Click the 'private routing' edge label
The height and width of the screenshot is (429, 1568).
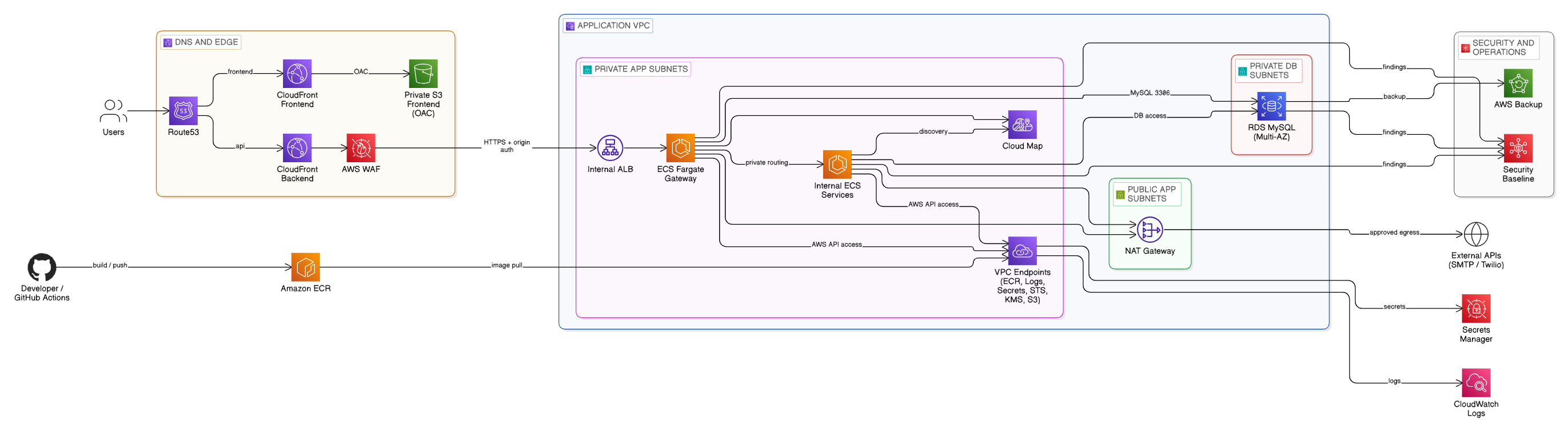coord(767,162)
